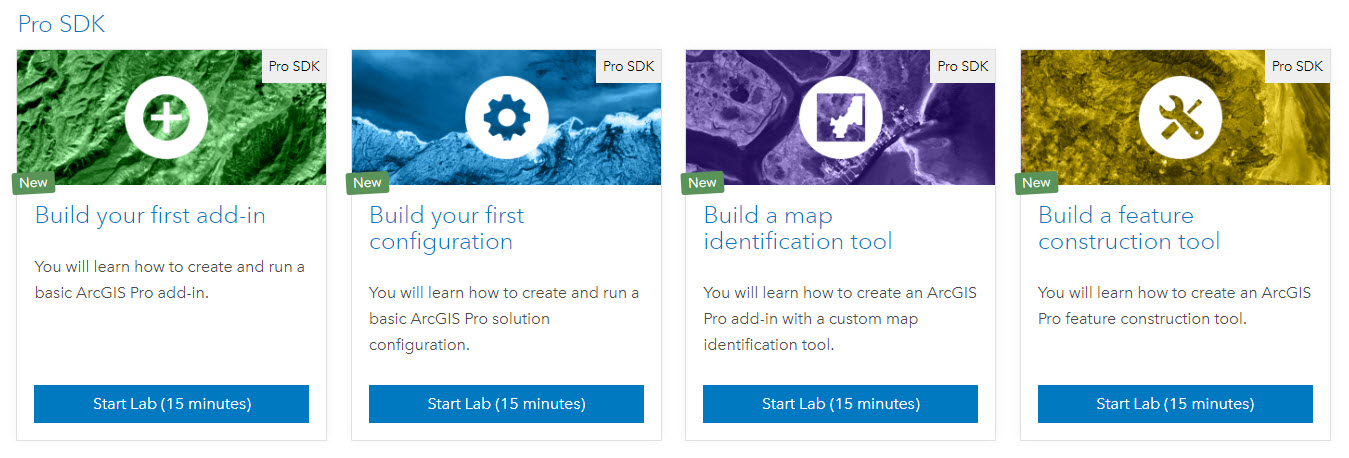
Task: Open the 'Build your first add-in' title link
Action: (x=150, y=215)
